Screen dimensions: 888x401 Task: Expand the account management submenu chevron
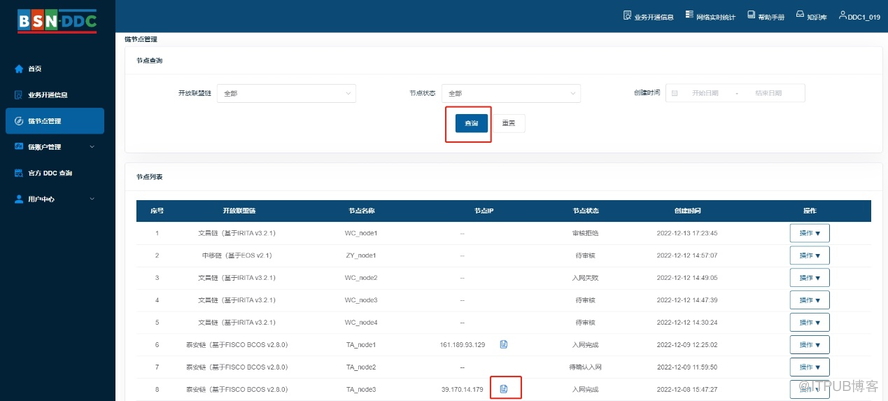[92, 147]
